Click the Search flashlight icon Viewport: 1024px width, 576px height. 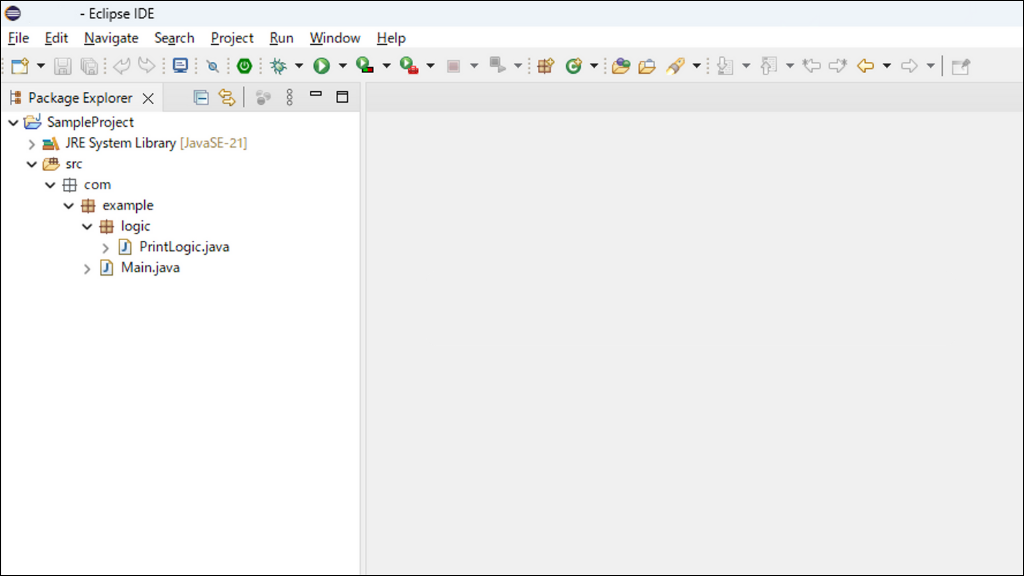click(676, 66)
